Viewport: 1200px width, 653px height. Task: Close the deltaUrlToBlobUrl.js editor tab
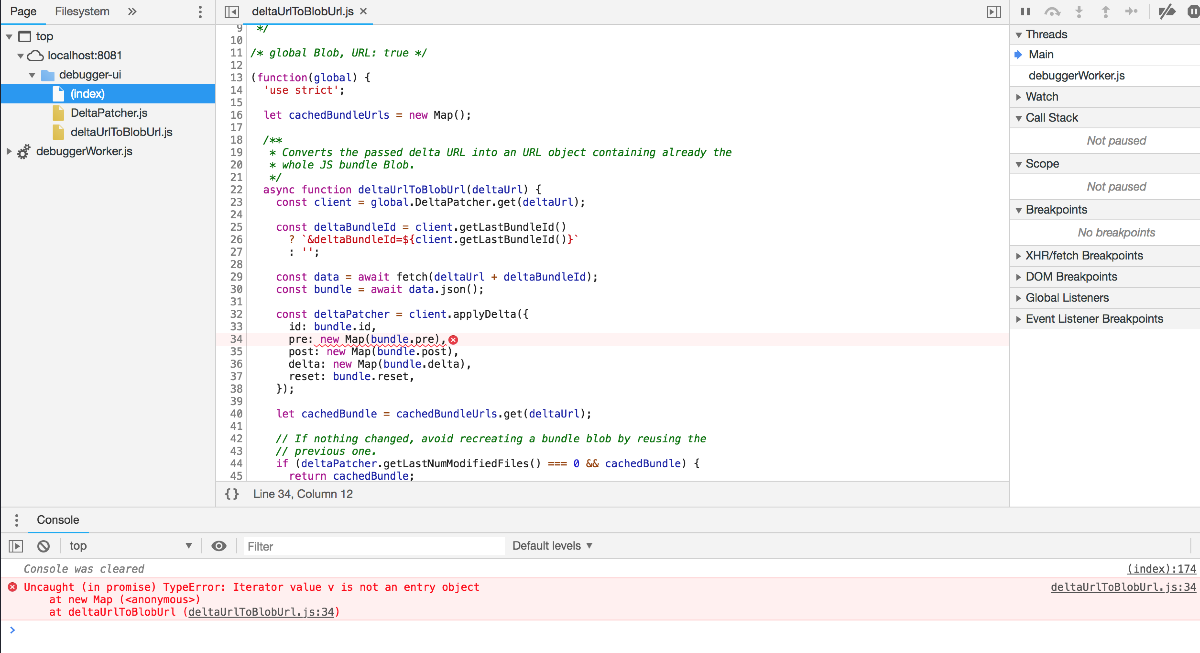[x=364, y=12]
